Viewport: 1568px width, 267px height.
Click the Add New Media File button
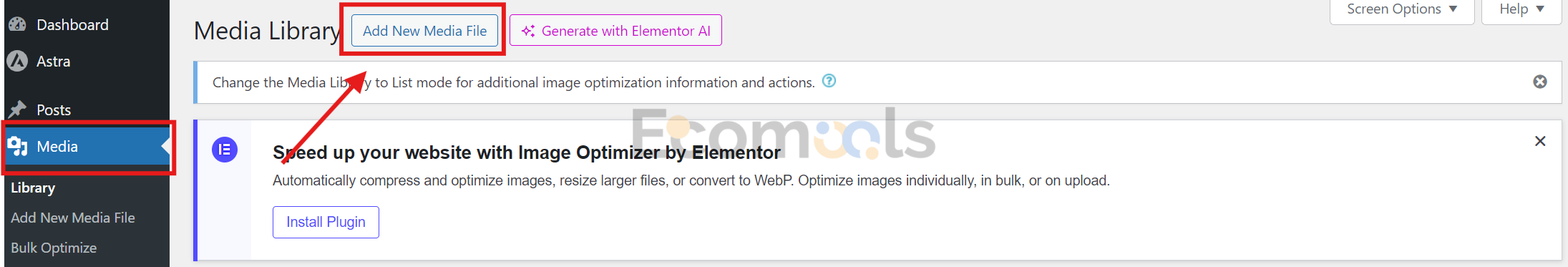(x=424, y=31)
